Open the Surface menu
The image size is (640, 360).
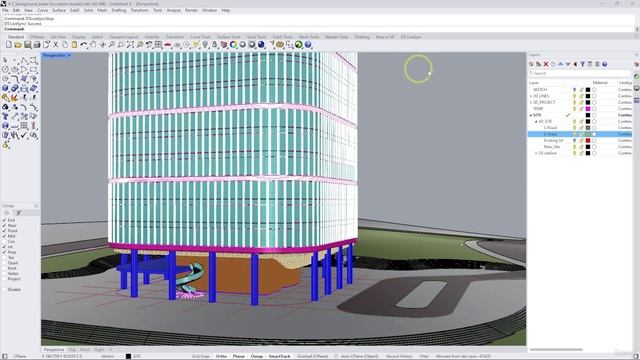(x=59, y=10)
